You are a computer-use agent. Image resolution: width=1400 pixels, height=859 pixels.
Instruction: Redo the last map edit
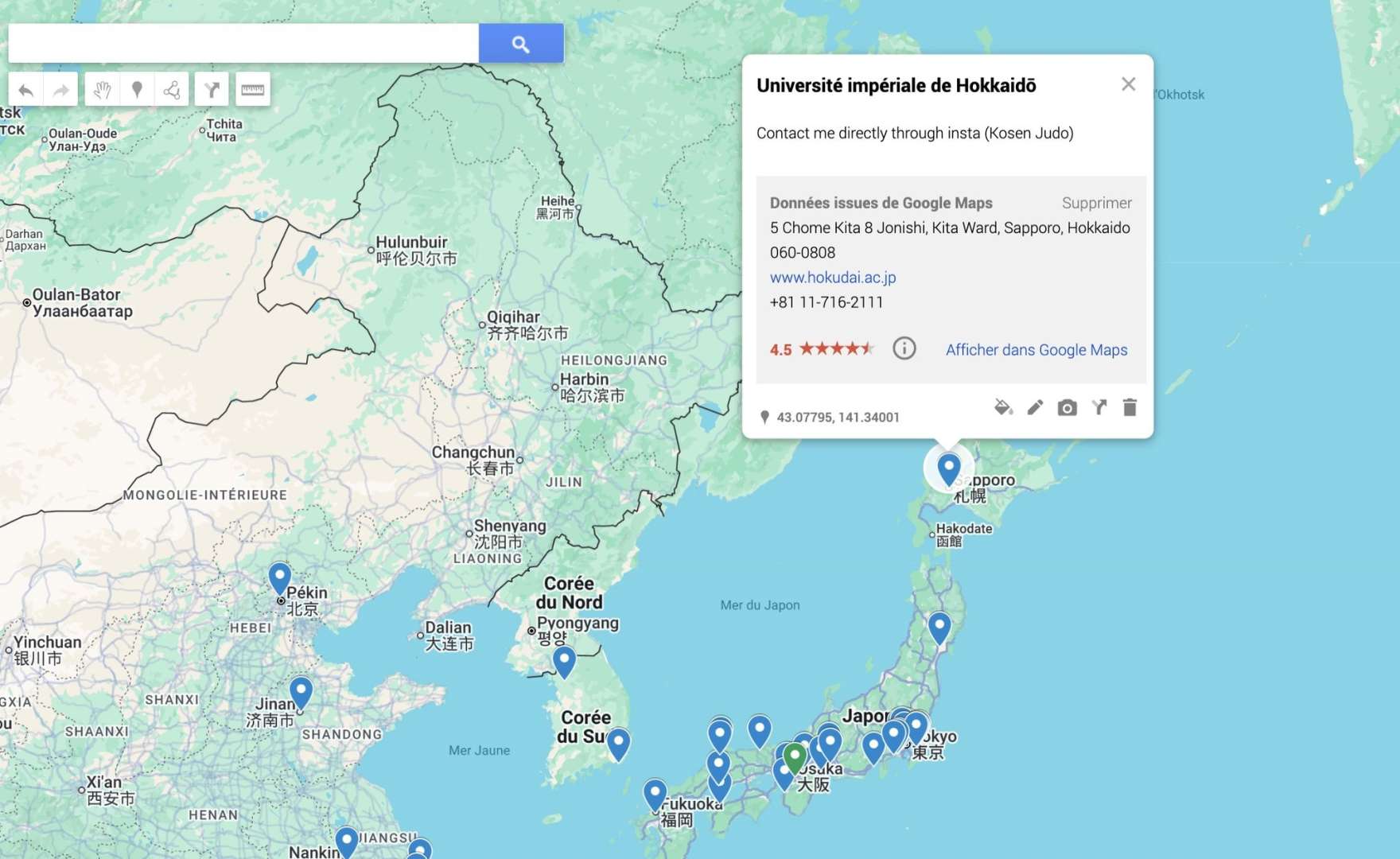(x=61, y=90)
